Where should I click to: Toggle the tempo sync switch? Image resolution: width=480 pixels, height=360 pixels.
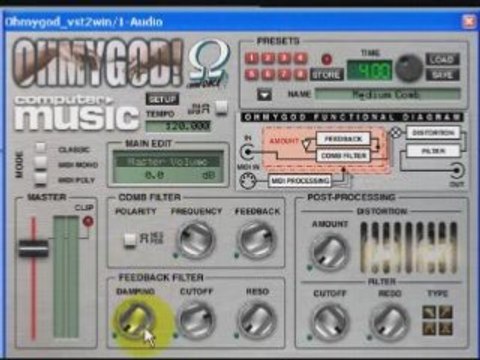(221, 107)
